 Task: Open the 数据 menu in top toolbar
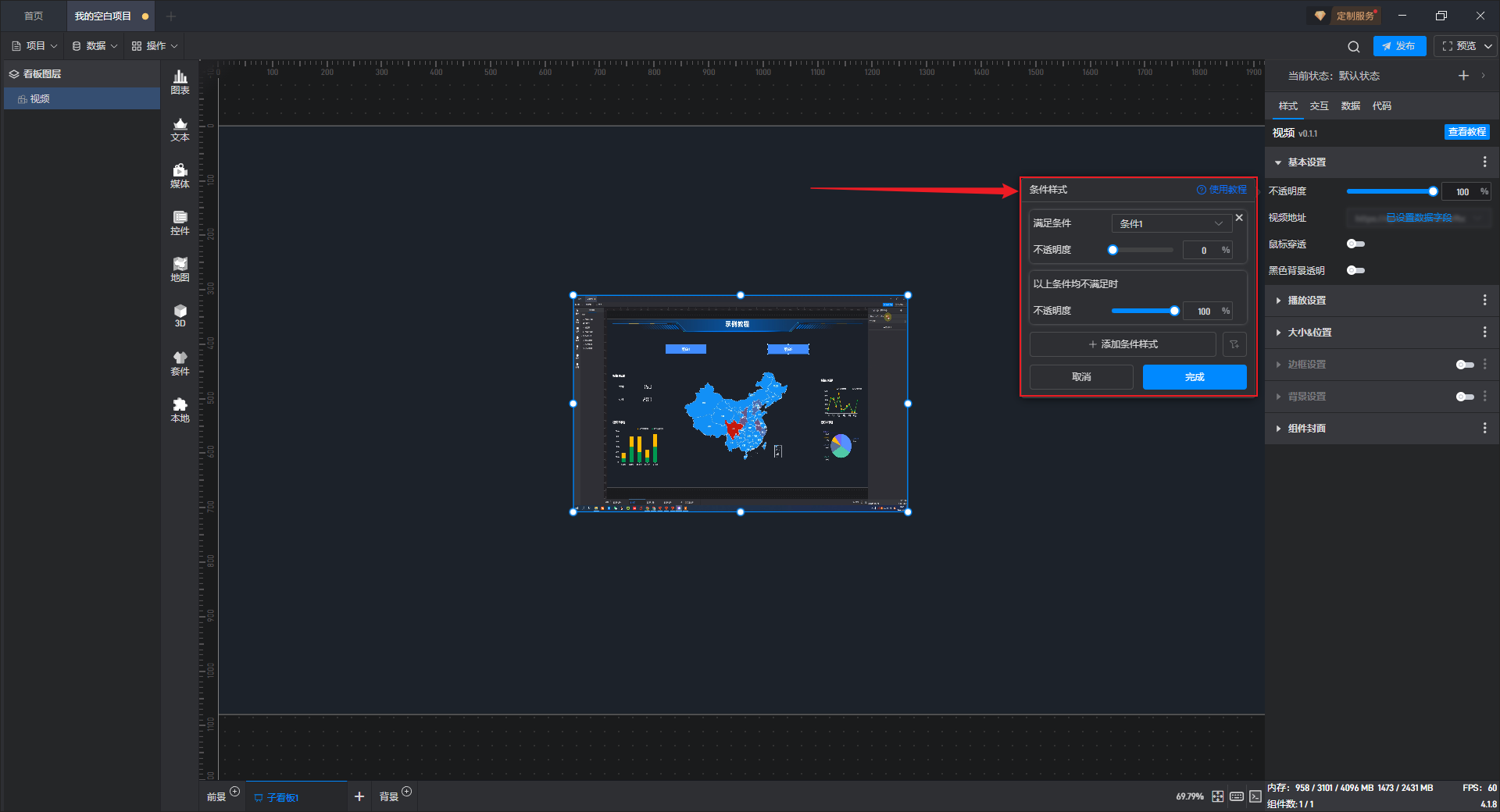[x=95, y=46]
